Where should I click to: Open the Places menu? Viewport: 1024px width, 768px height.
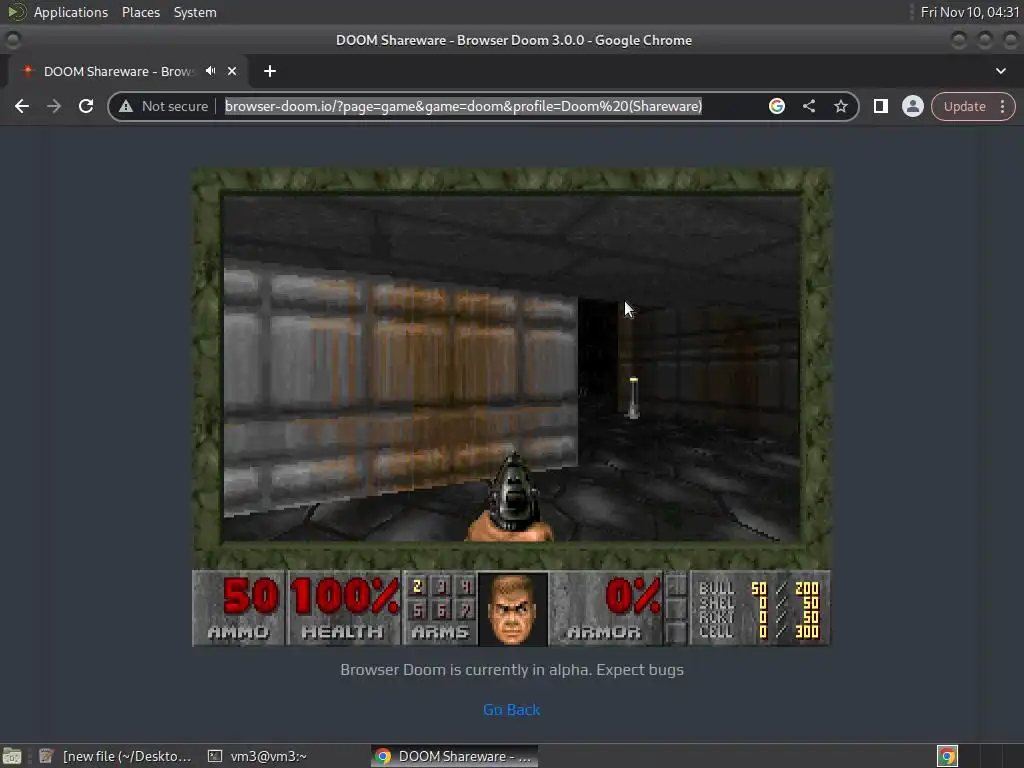click(140, 12)
